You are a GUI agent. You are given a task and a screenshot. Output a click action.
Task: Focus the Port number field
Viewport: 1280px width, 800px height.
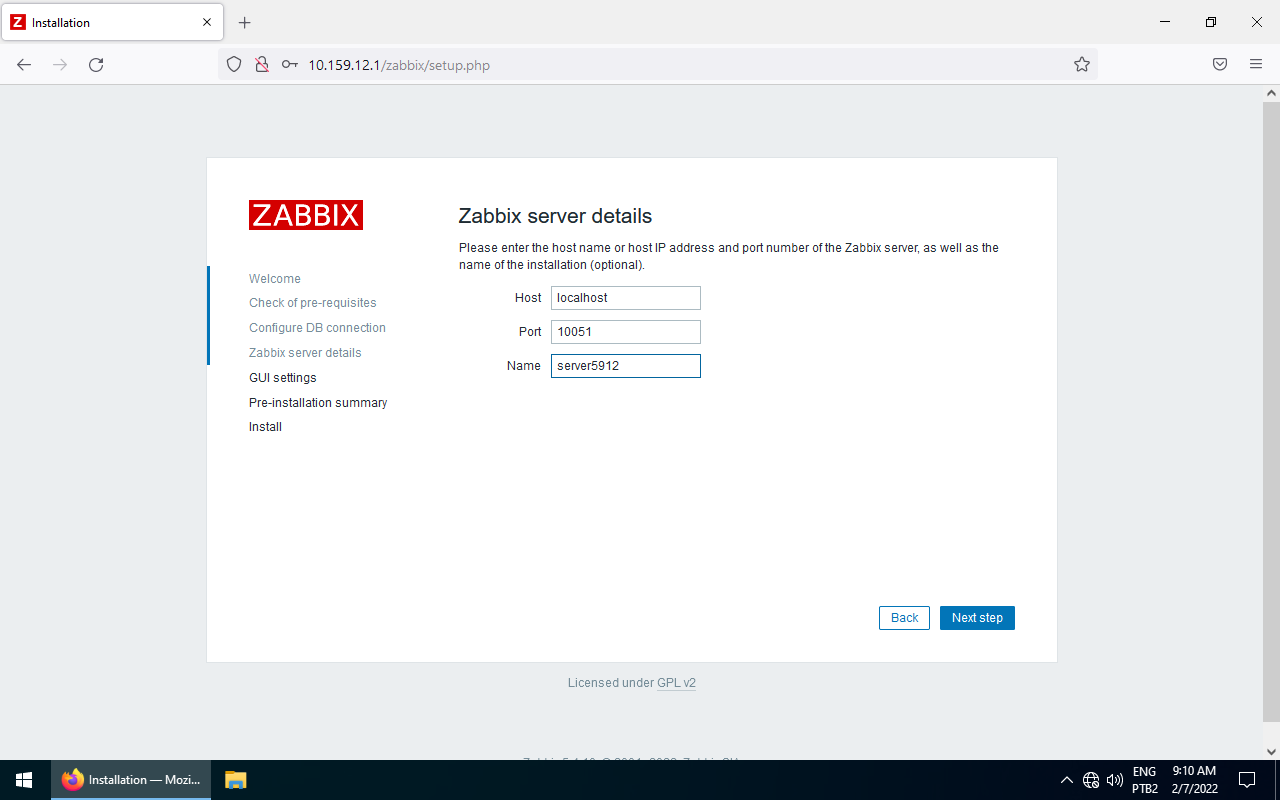pyautogui.click(x=625, y=332)
